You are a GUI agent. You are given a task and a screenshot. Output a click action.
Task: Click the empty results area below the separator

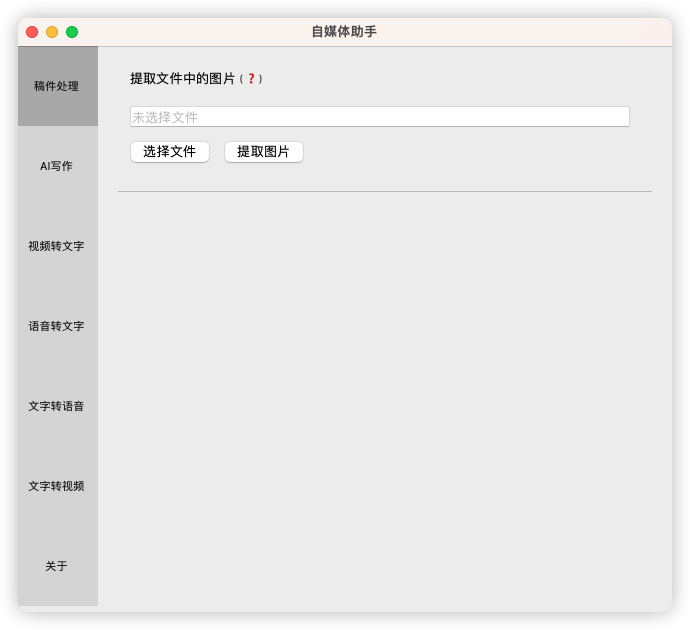click(x=384, y=400)
